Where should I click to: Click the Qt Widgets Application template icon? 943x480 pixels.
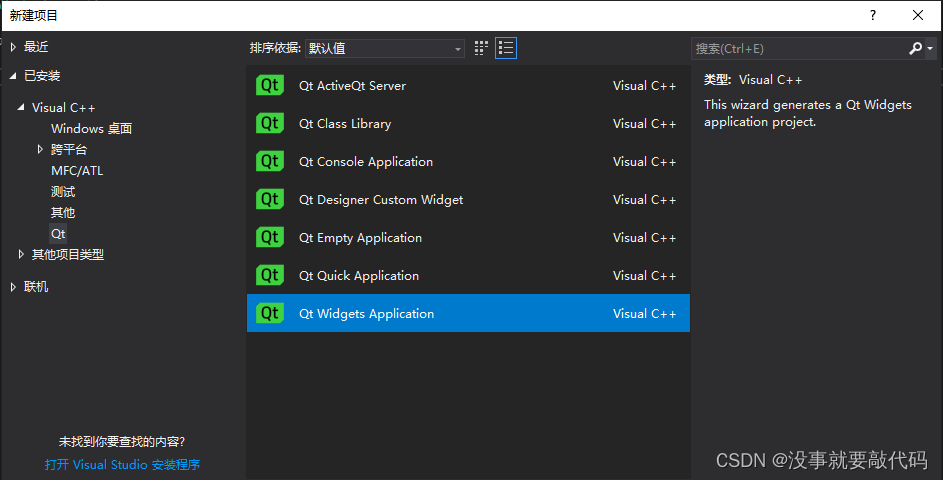click(269, 313)
